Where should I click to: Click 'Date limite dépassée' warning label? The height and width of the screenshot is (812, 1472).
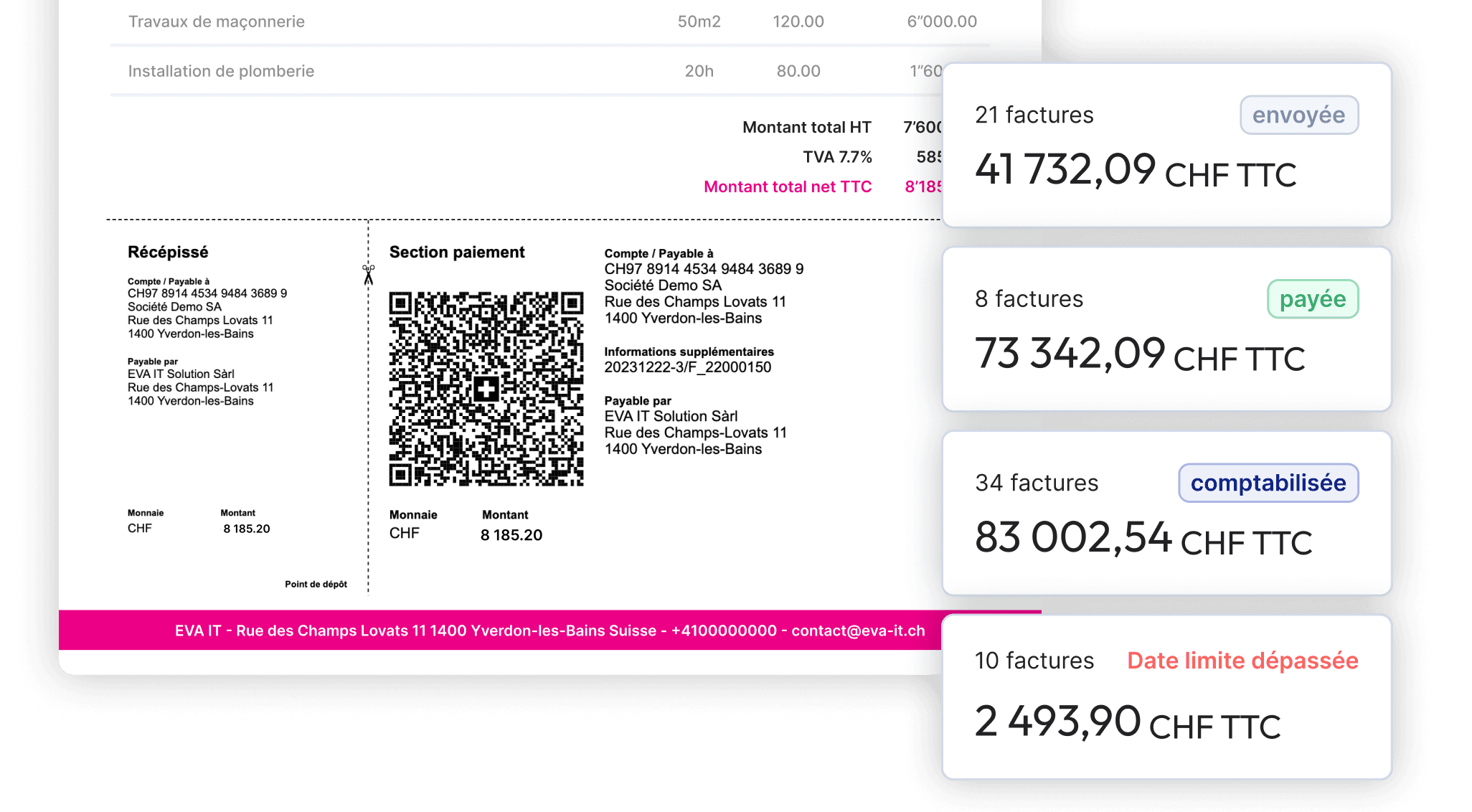[x=1242, y=661]
